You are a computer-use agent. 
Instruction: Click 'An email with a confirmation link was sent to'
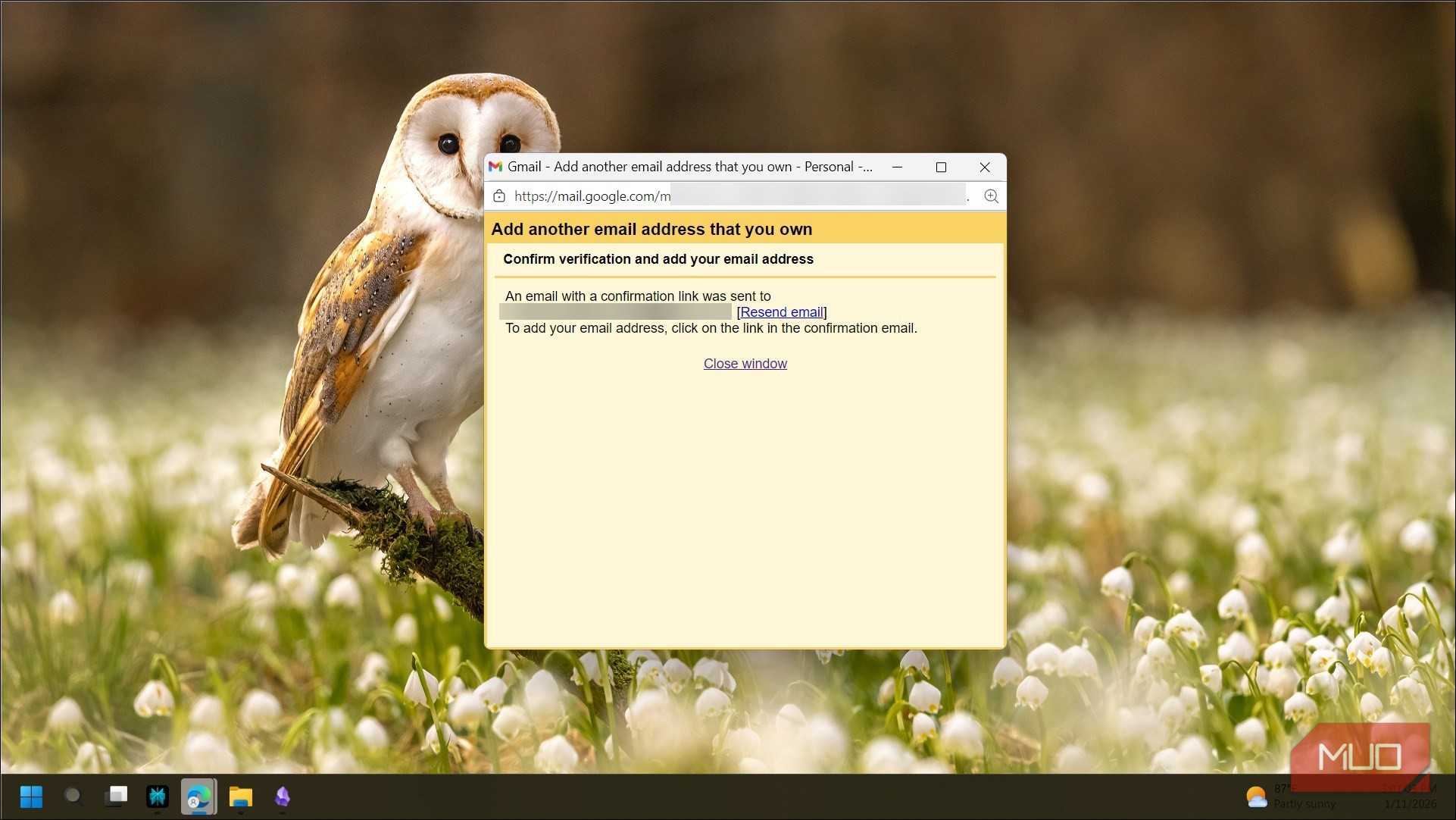pyautogui.click(x=638, y=296)
